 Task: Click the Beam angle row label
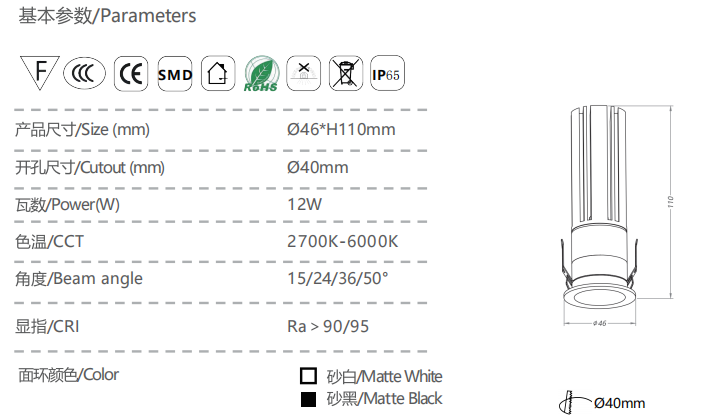pyautogui.click(x=80, y=279)
